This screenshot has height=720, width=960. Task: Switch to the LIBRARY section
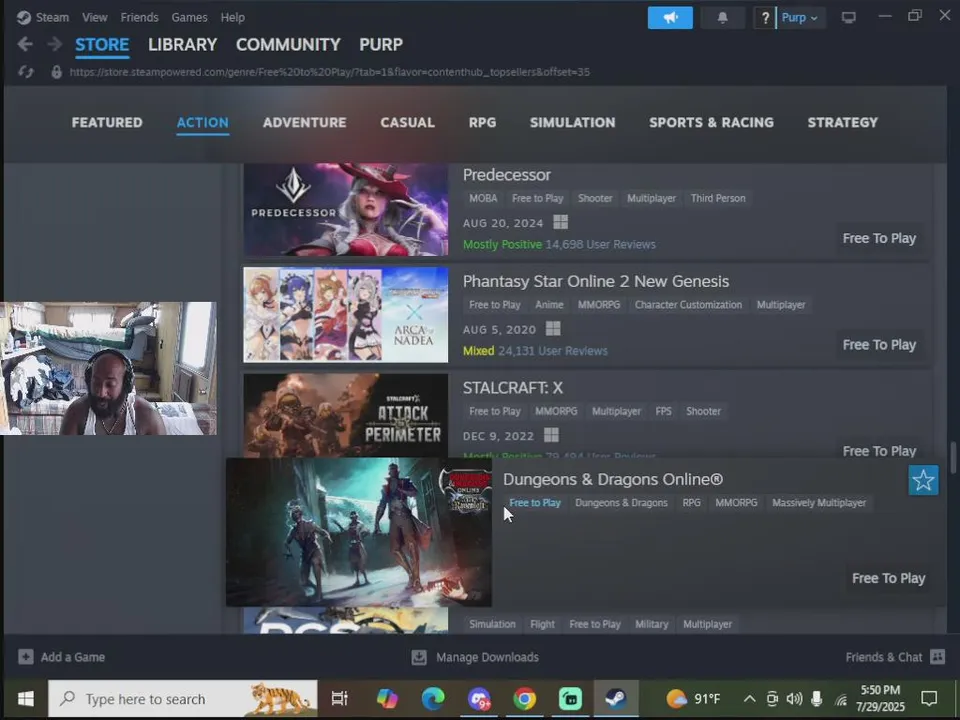pyautogui.click(x=182, y=44)
